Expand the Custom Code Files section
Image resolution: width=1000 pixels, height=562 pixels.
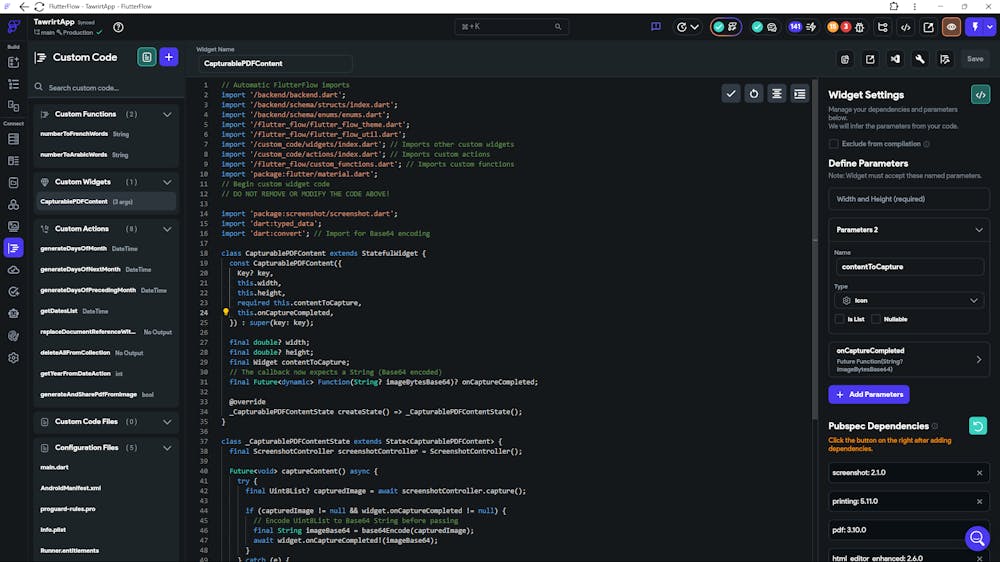(x=167, y=422)
